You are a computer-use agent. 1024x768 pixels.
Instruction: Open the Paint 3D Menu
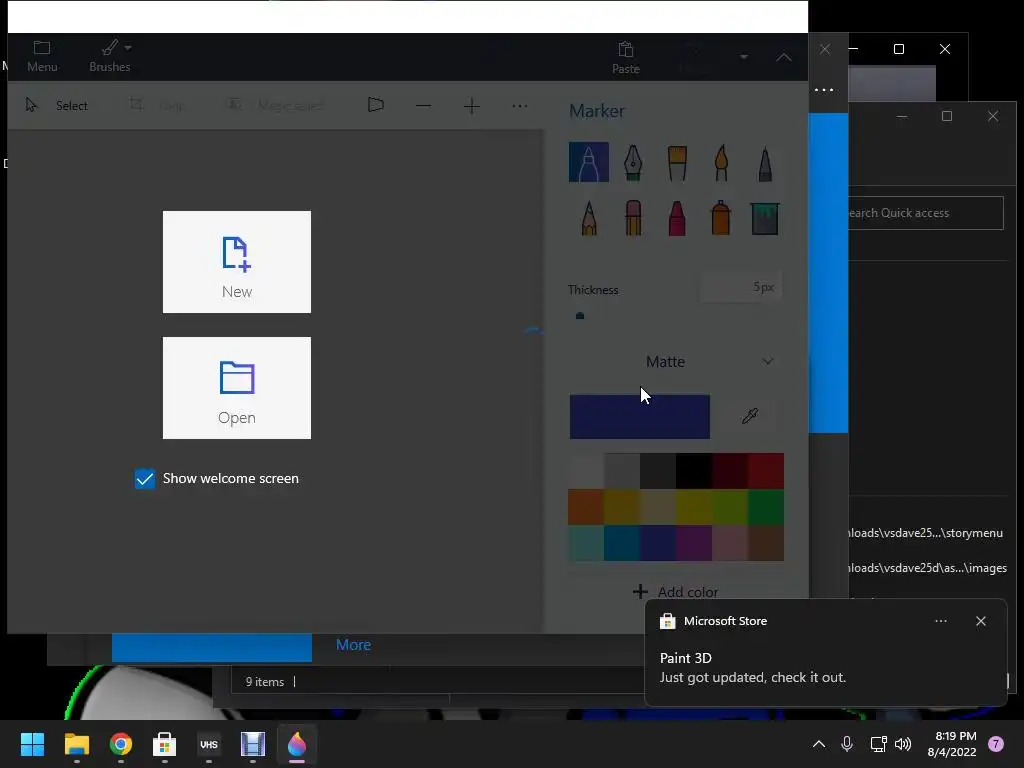[x=42, y=56]
